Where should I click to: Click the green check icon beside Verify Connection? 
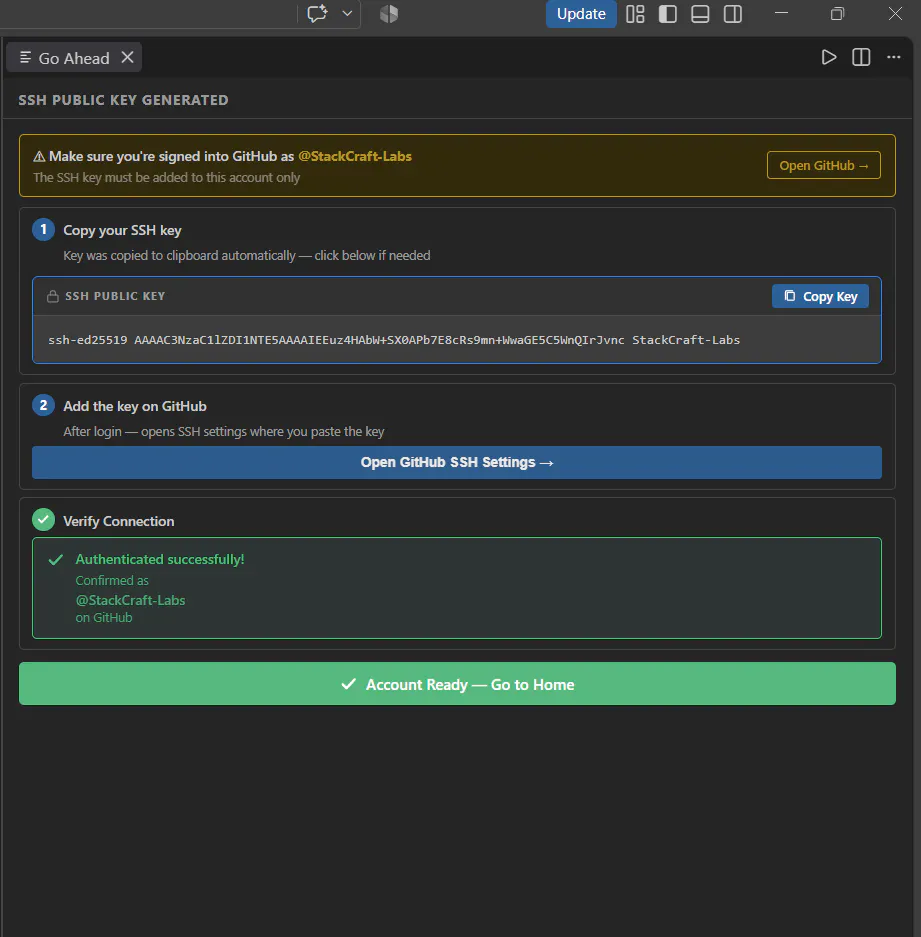point(43,520)
